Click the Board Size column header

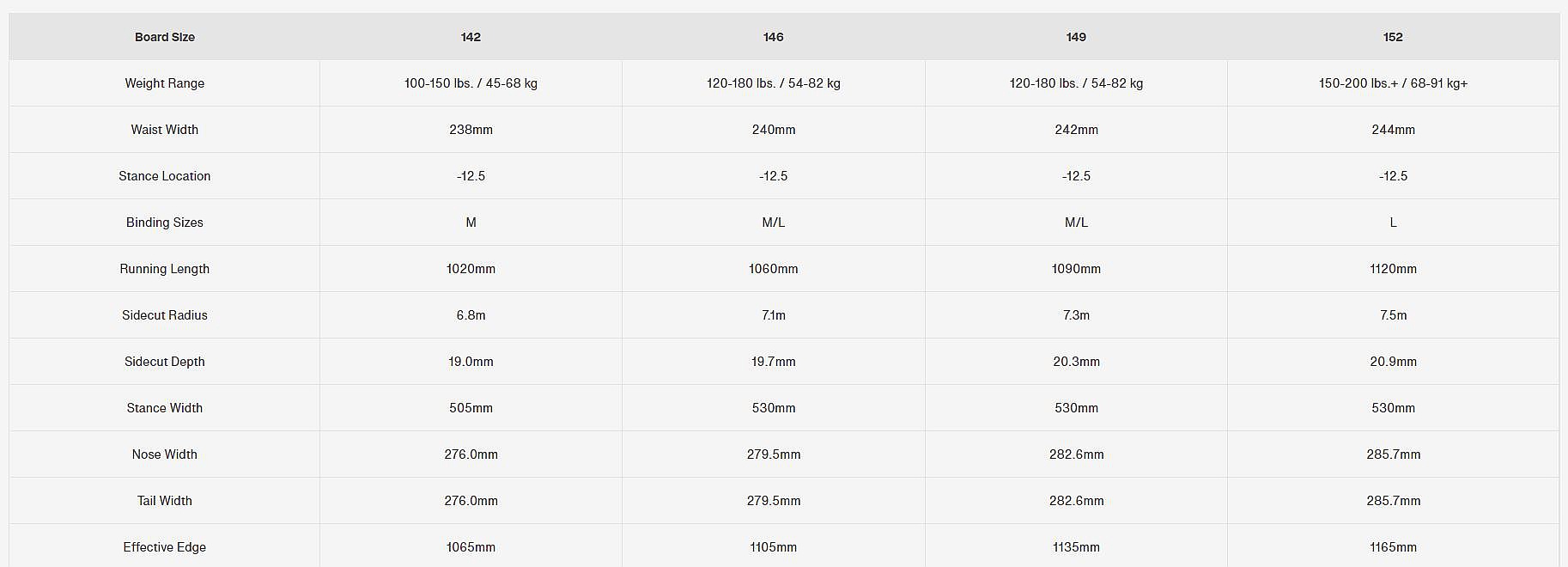pyautogui.click(x=164, y=37)
